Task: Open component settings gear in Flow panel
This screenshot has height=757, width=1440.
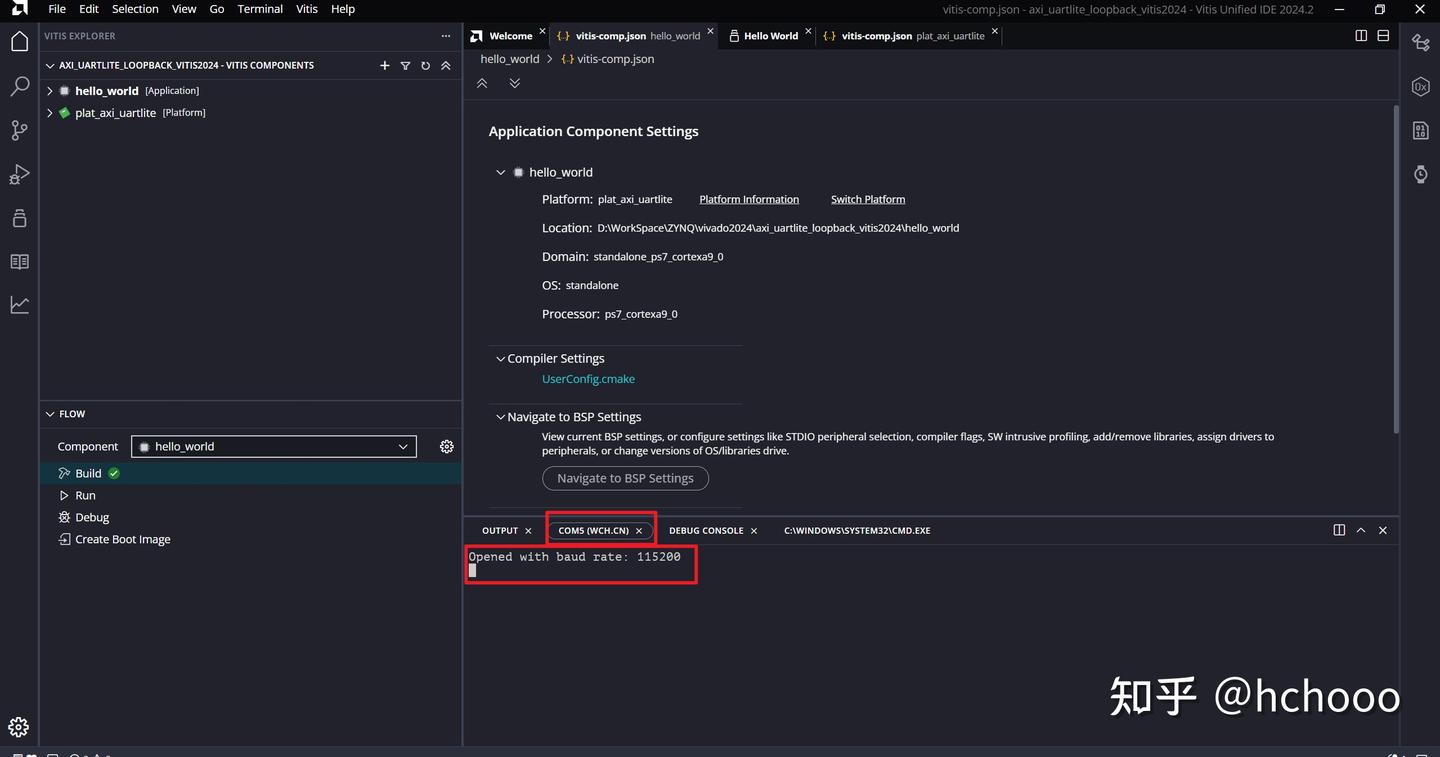Action: point(447,446)
